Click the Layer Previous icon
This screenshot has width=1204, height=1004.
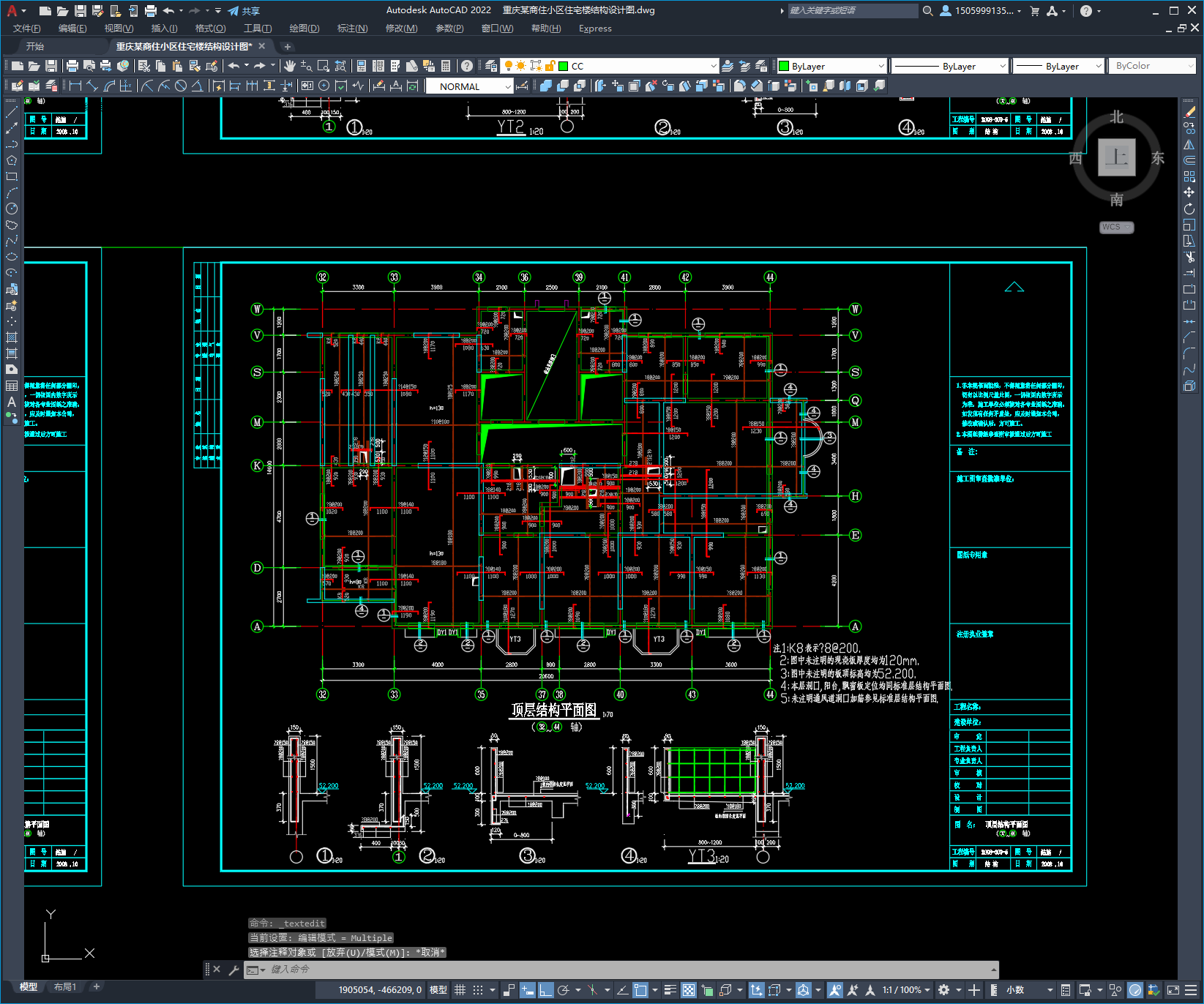click(x=744, y=66)
